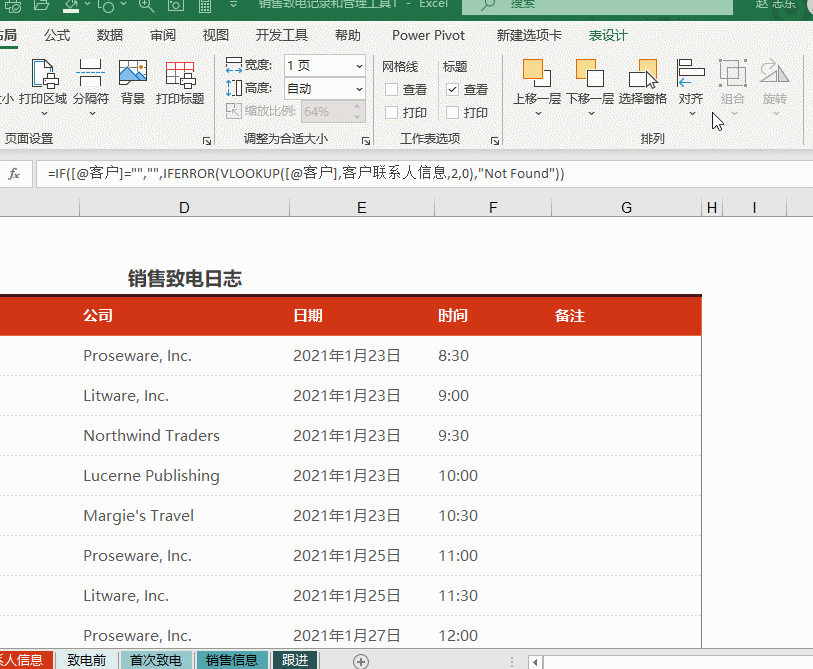Toggle Gridlines View (网格线 查看) checkbox
813x669 pixels.
pyautogui.click(x=391, y=90)
